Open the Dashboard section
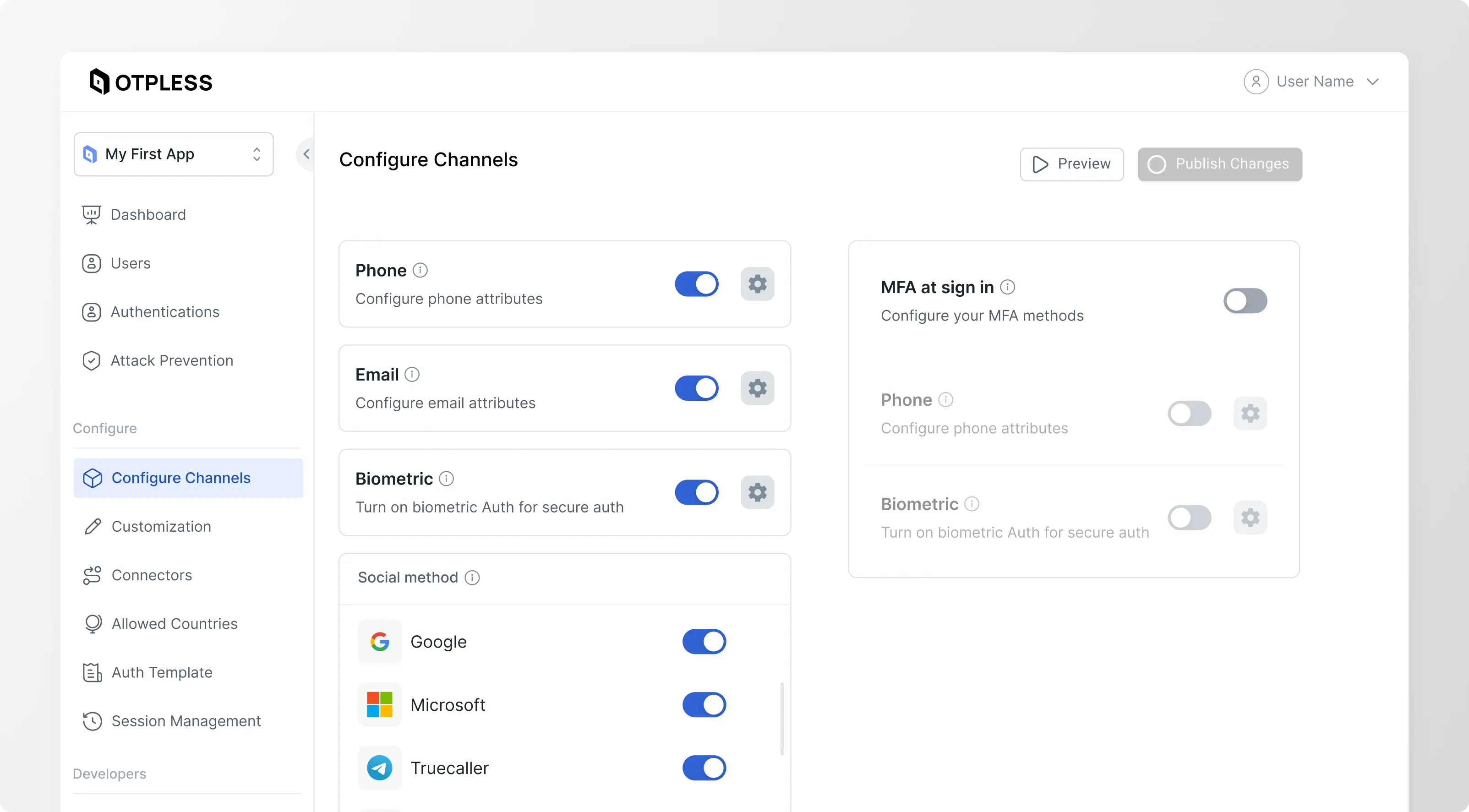Screen dimensions: 1469x812 pos(148,214)
